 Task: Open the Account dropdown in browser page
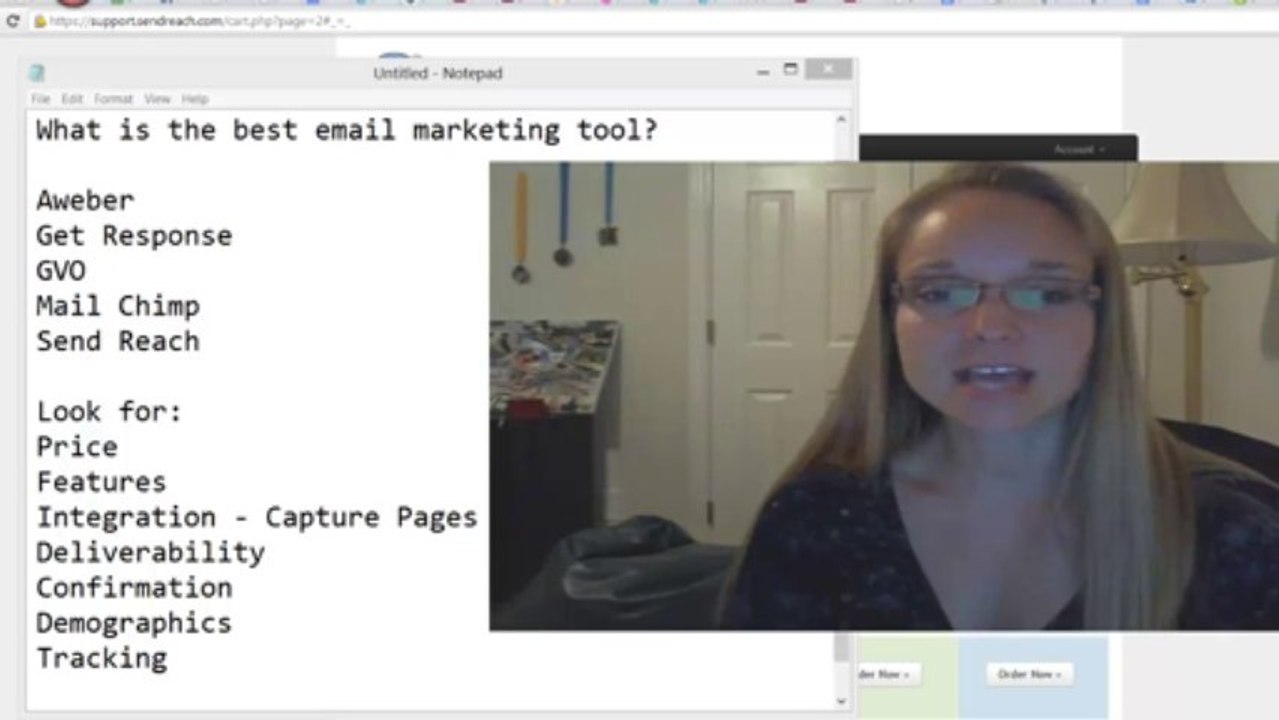(1079, 149)
